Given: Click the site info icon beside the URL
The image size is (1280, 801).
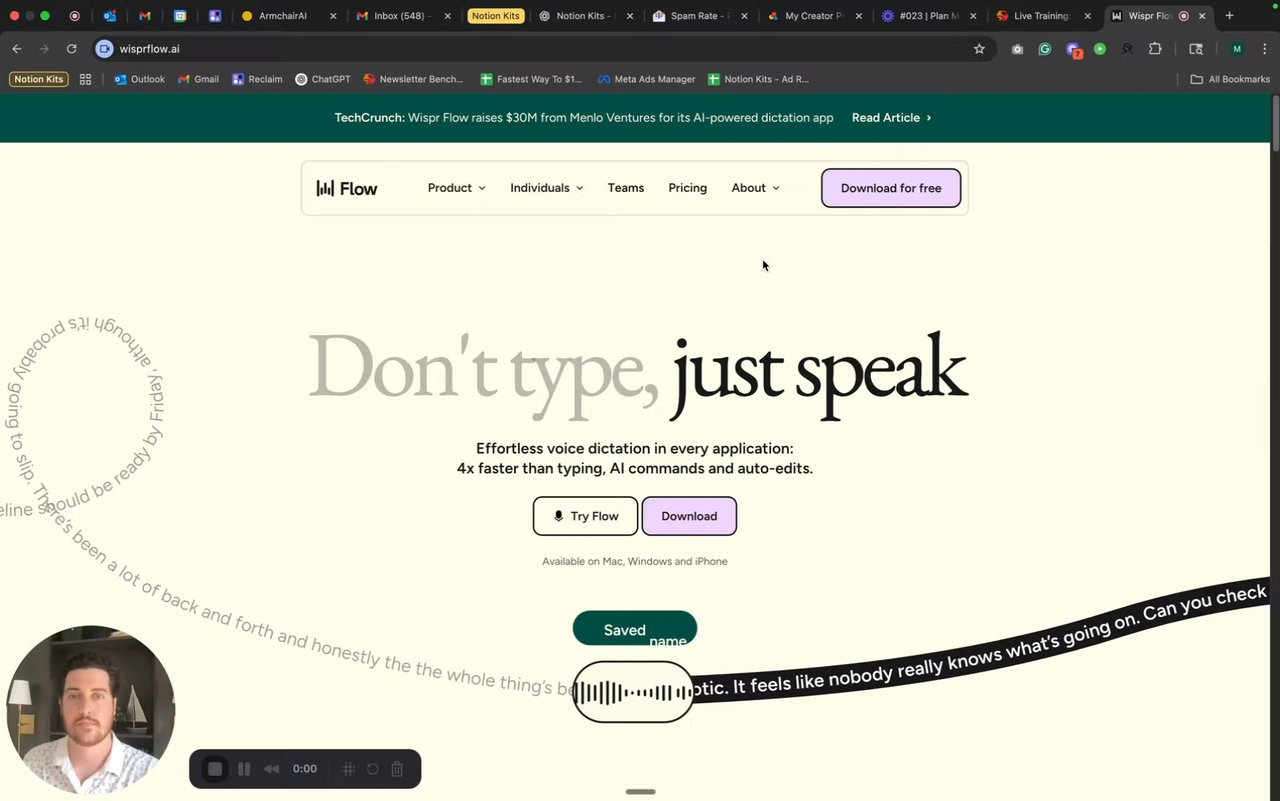Looking at the screenshot, I should click(x=104, y=49).
